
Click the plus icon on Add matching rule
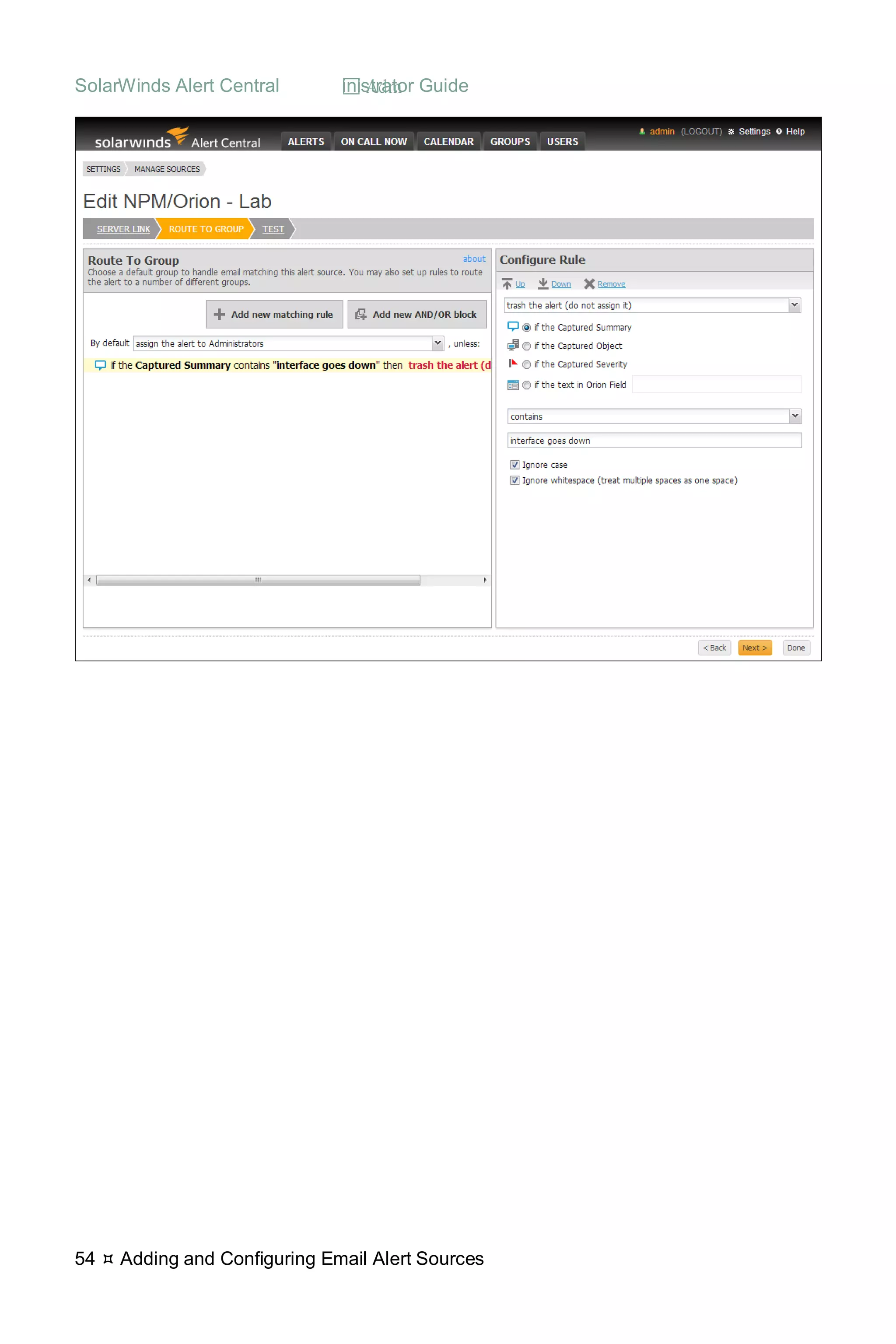219,314
